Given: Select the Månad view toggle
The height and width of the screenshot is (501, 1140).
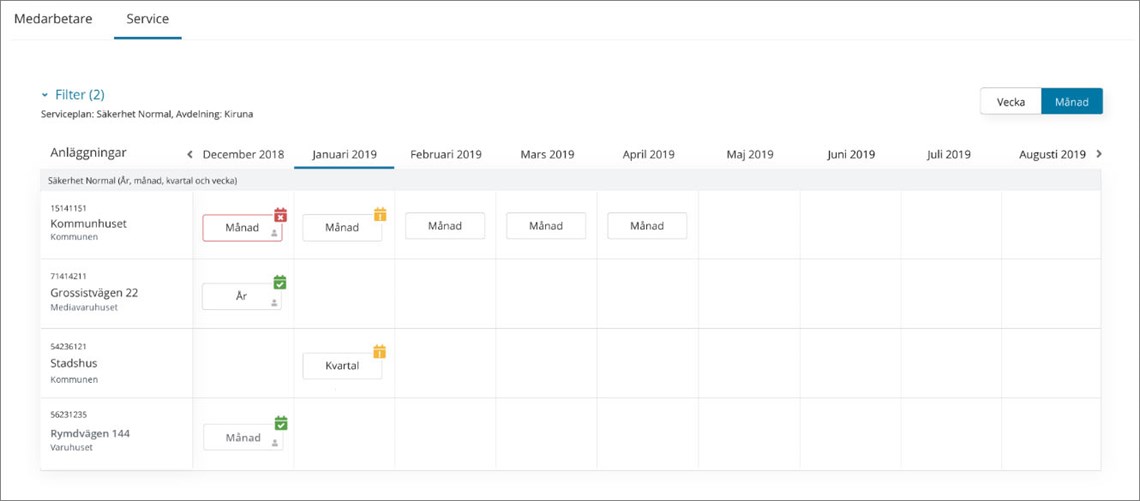Looking at the screenshot, I should click(1071, 102).
